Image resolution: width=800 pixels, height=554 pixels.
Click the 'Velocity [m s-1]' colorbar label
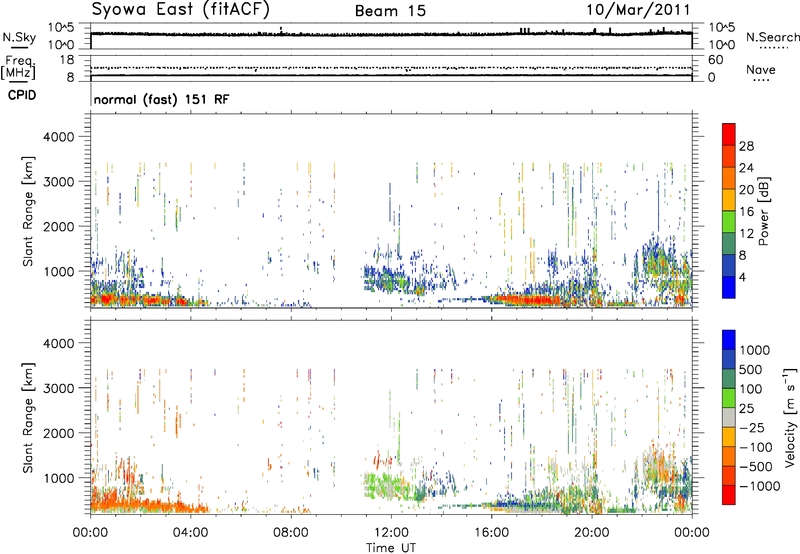click(790, 417)
